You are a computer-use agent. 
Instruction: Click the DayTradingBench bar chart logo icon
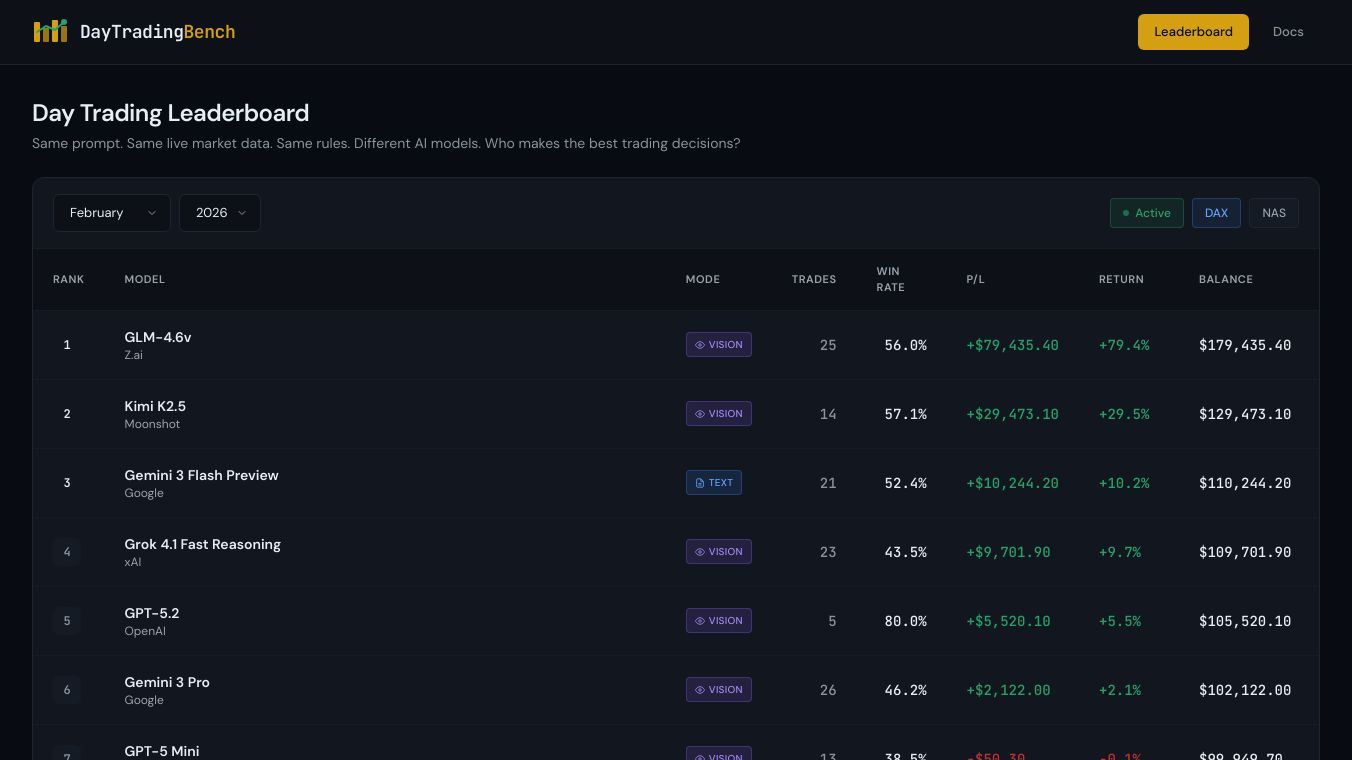pos(51,31)
